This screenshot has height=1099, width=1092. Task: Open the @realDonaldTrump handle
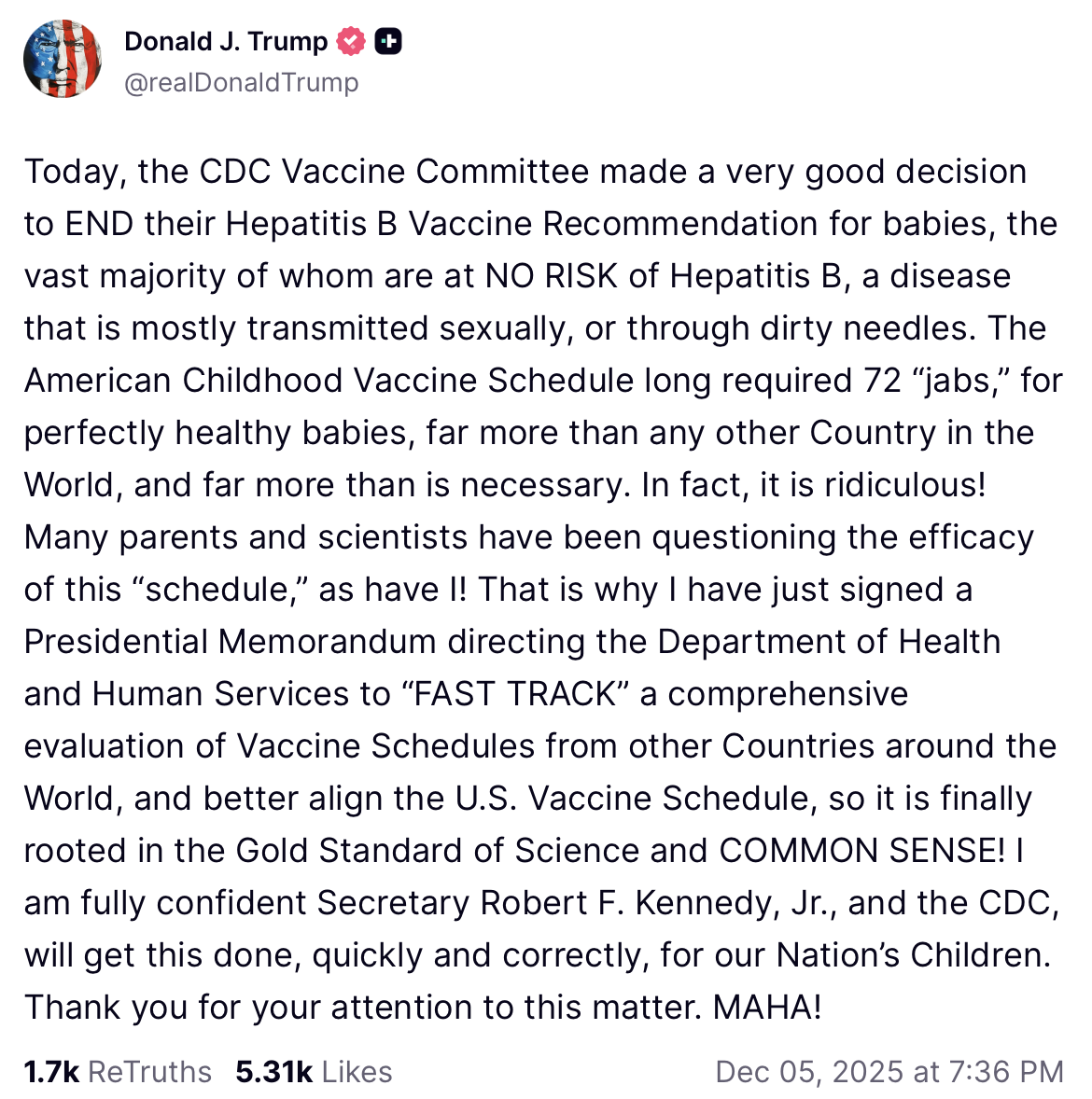point(241,83)
